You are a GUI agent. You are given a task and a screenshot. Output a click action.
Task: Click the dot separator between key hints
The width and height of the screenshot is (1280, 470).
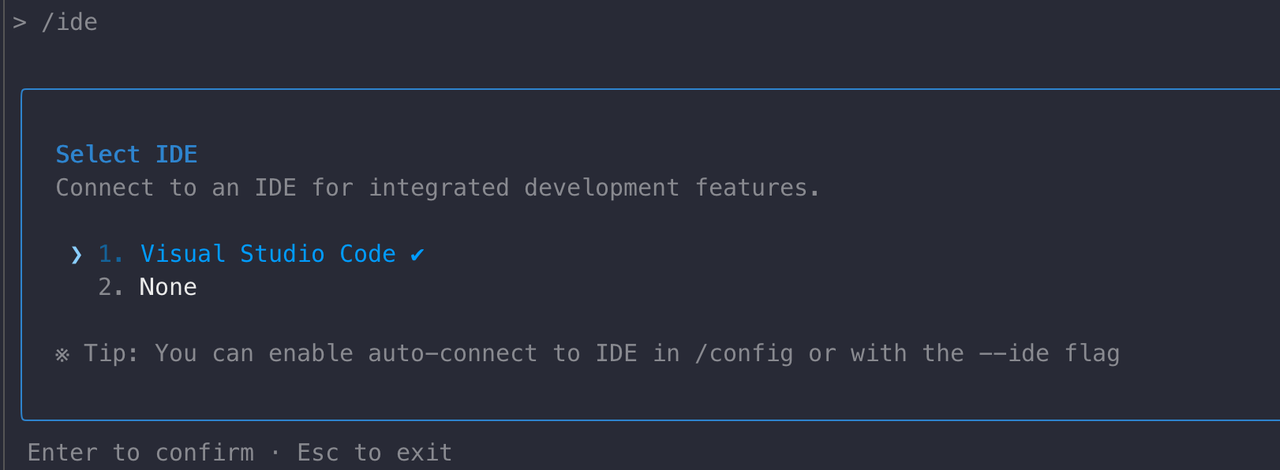(276, 453)
